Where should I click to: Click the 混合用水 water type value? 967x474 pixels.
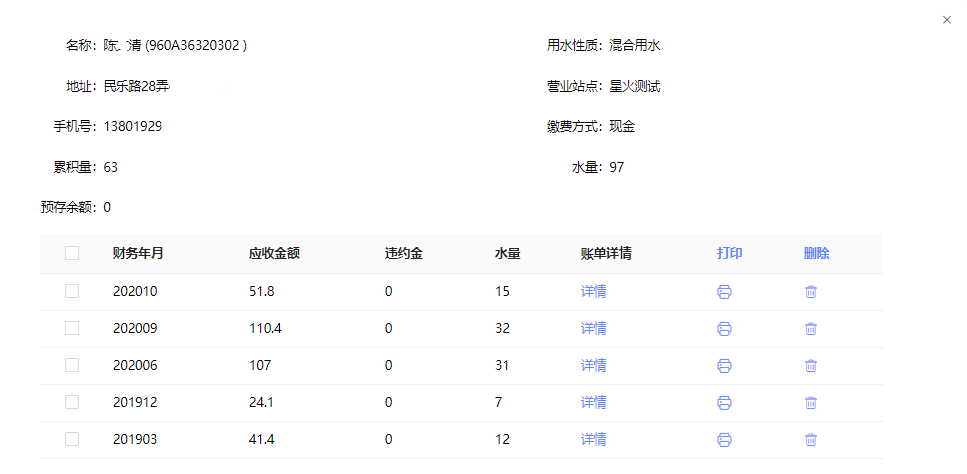pos(635,46)
